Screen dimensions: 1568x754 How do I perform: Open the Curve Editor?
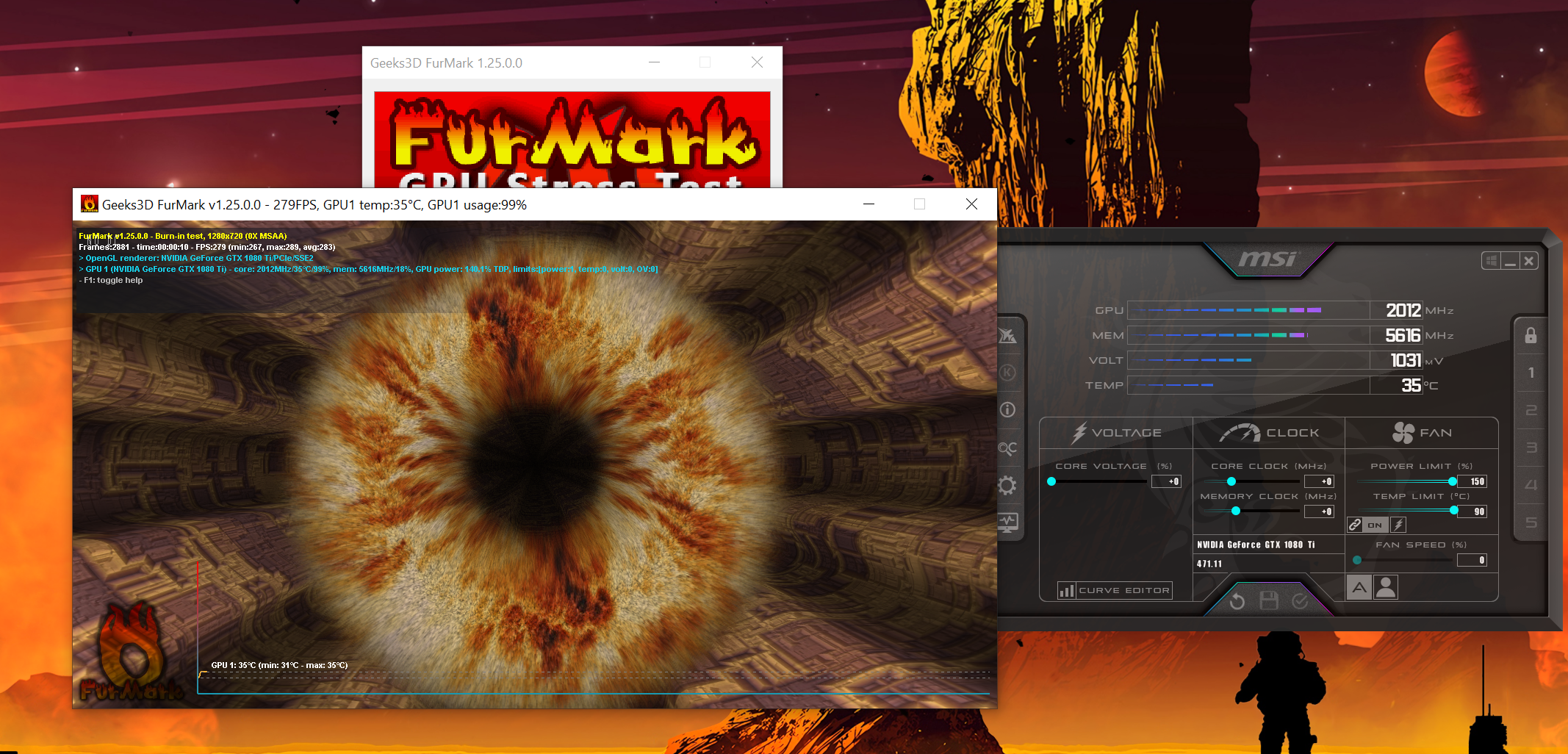coord(1115,590)
